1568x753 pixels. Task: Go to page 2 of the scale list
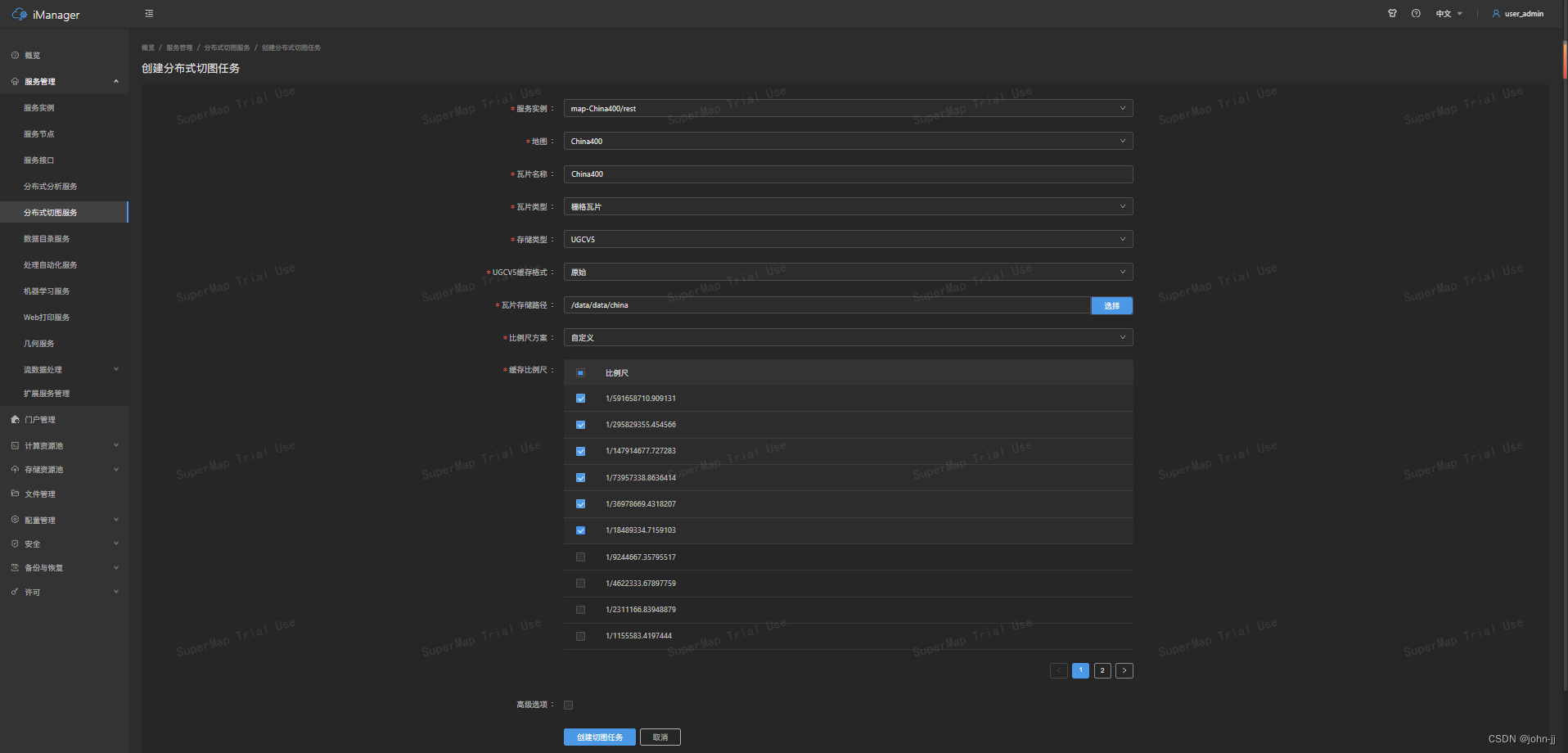pos(1102,670)
